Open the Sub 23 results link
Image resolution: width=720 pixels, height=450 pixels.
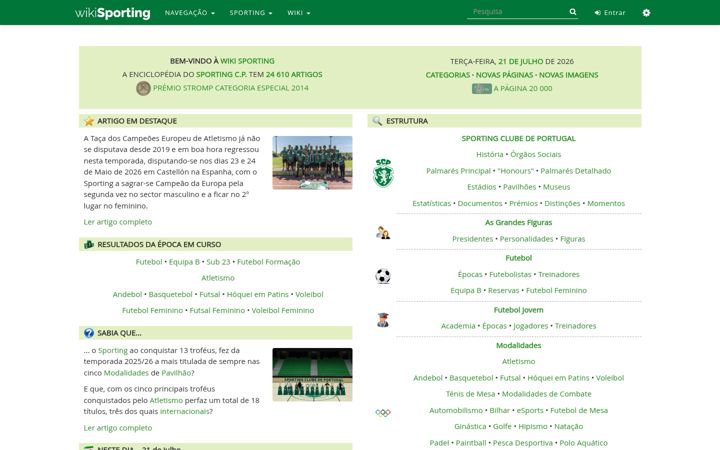(218, 262)
